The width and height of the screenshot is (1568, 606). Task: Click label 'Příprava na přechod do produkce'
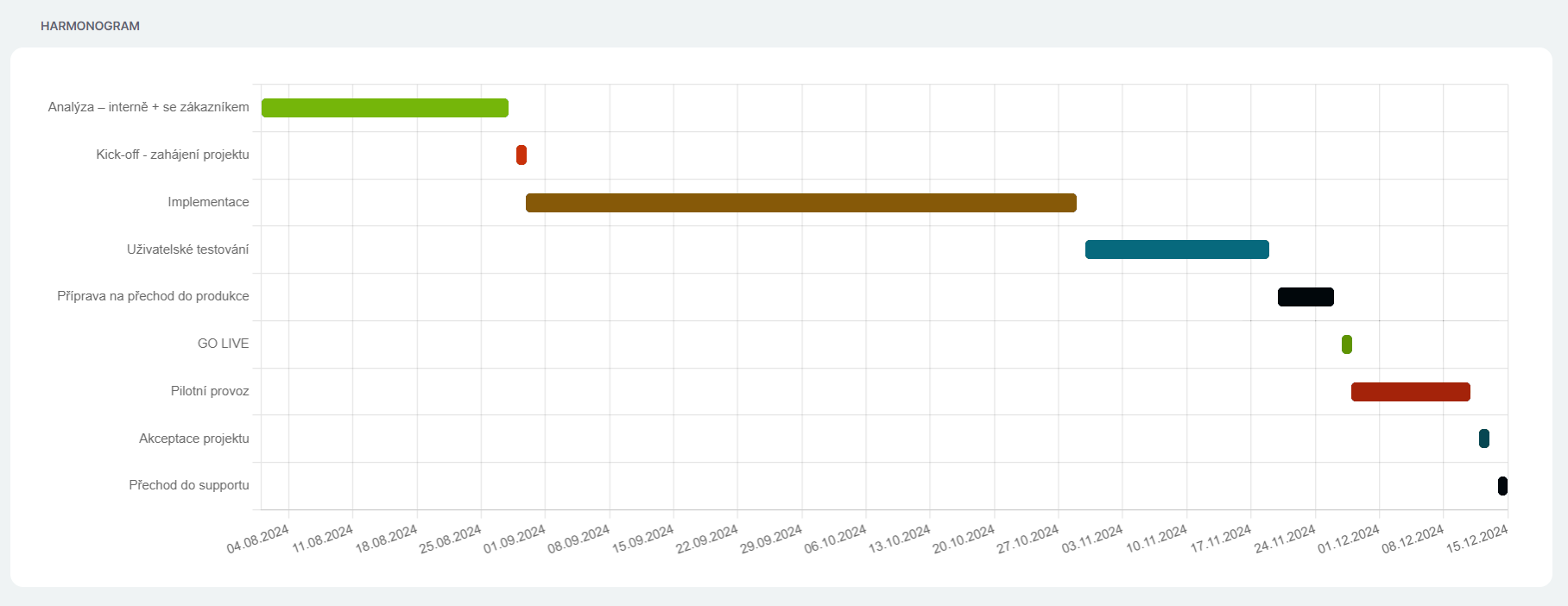click(x=153, y=296)
